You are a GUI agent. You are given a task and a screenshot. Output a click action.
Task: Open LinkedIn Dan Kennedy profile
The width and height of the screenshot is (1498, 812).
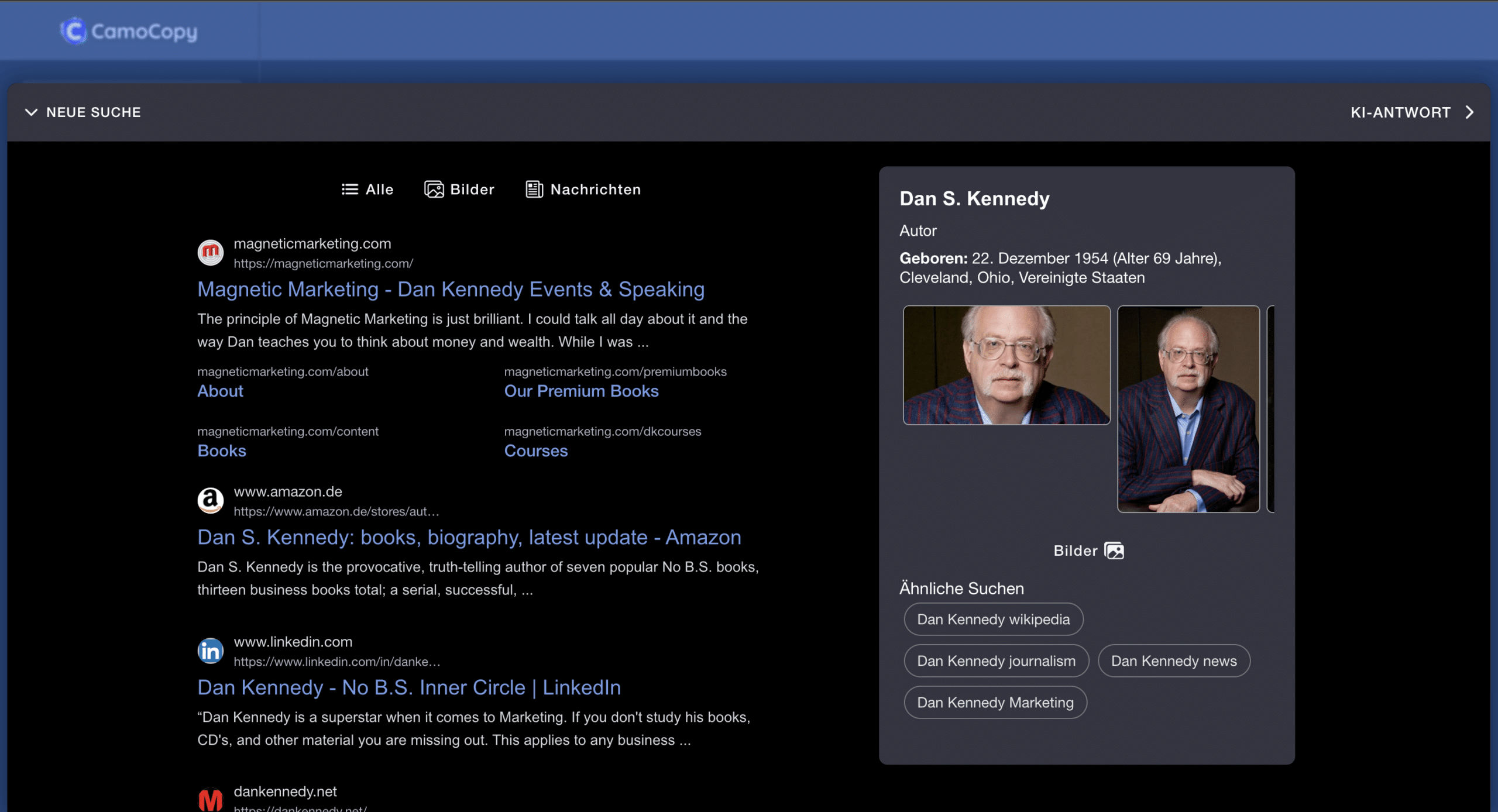pos(409,687)
